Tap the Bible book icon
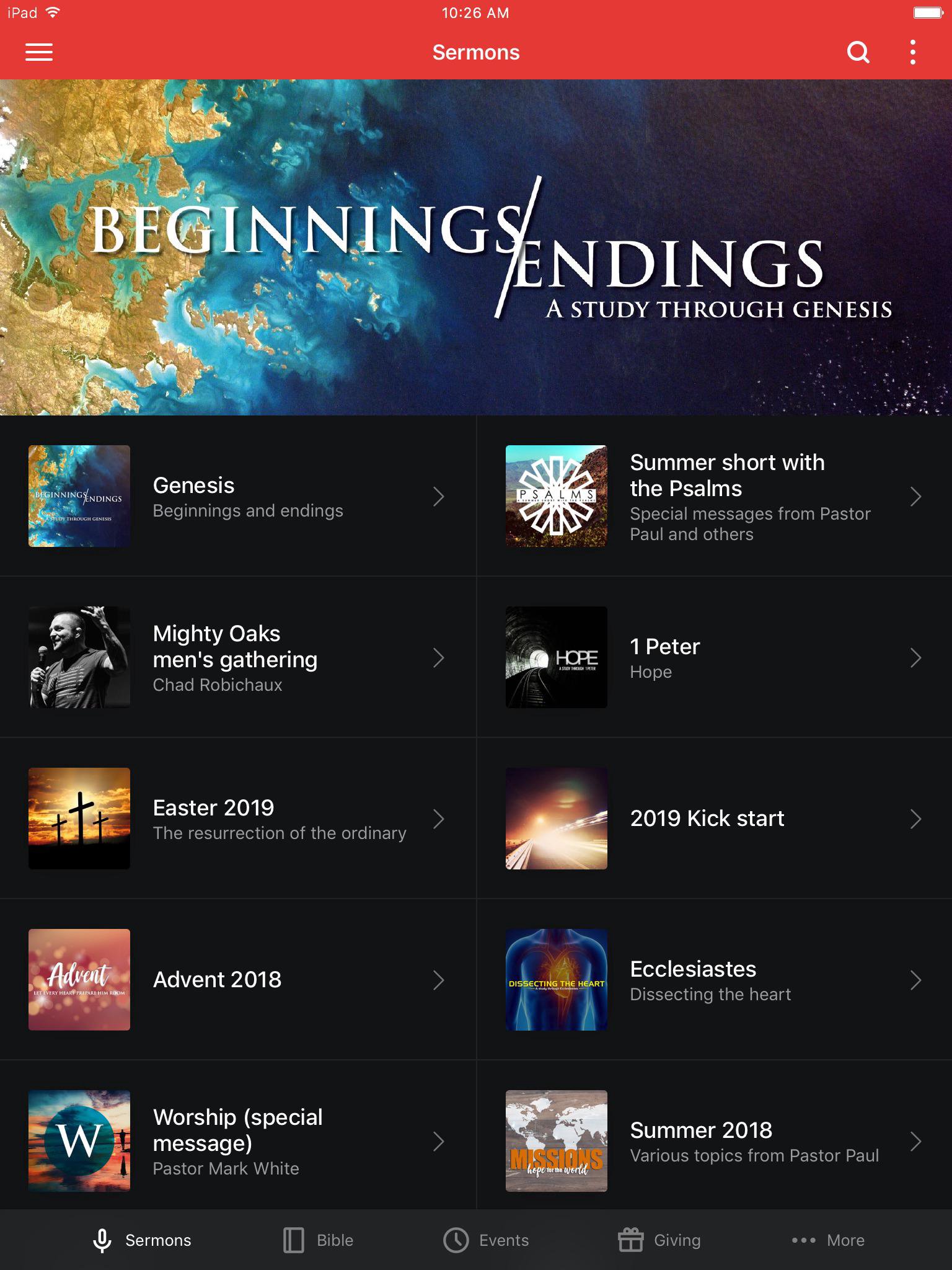The width and height of the screenshot is (952, 1270). (293, 1240)
